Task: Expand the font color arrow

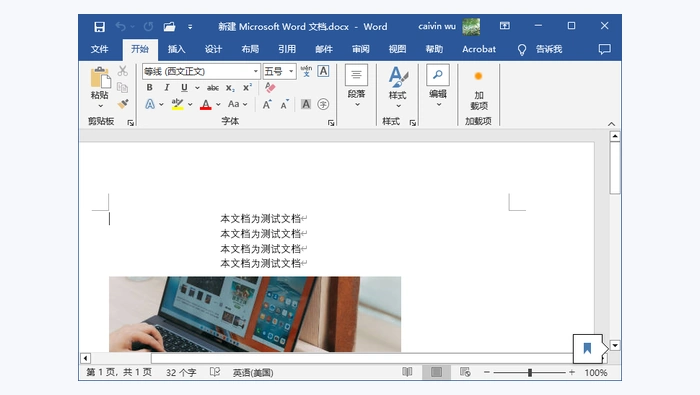Action: tap(218, 104)
